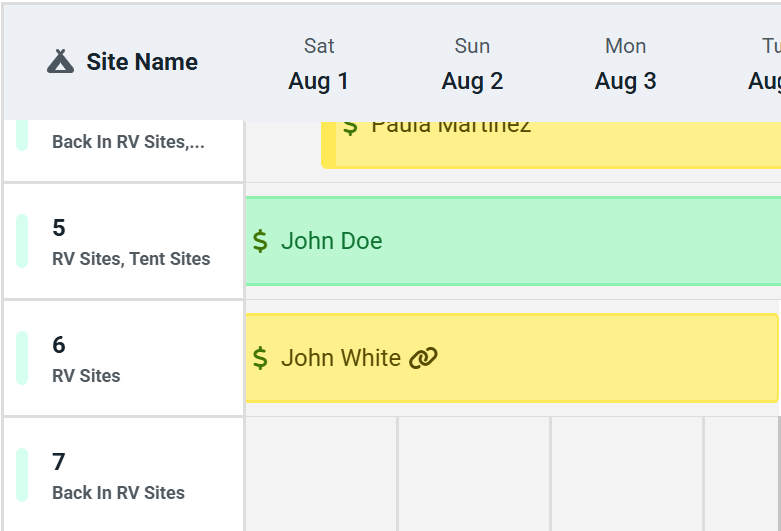Select the Site Name column header
Screen dimensions: 781x531
[123, 62]
